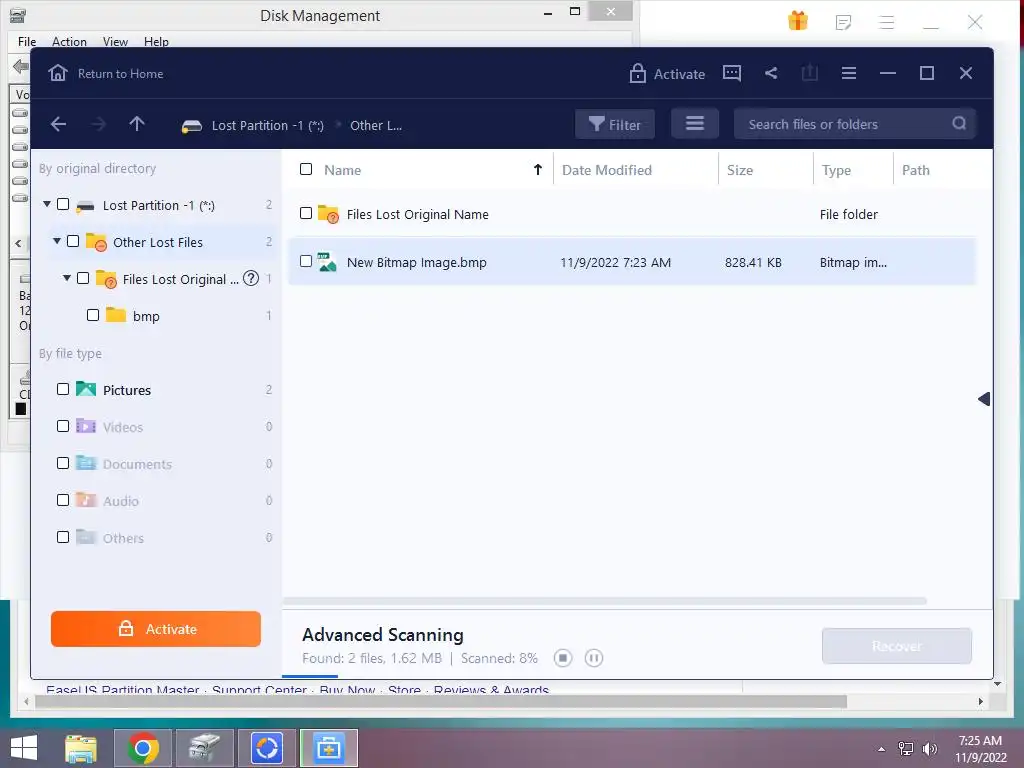The width and height of the screenshot is (1024, 768).
Task: Click the name sort arrow in Name column
Action: [x=537, y=170]
